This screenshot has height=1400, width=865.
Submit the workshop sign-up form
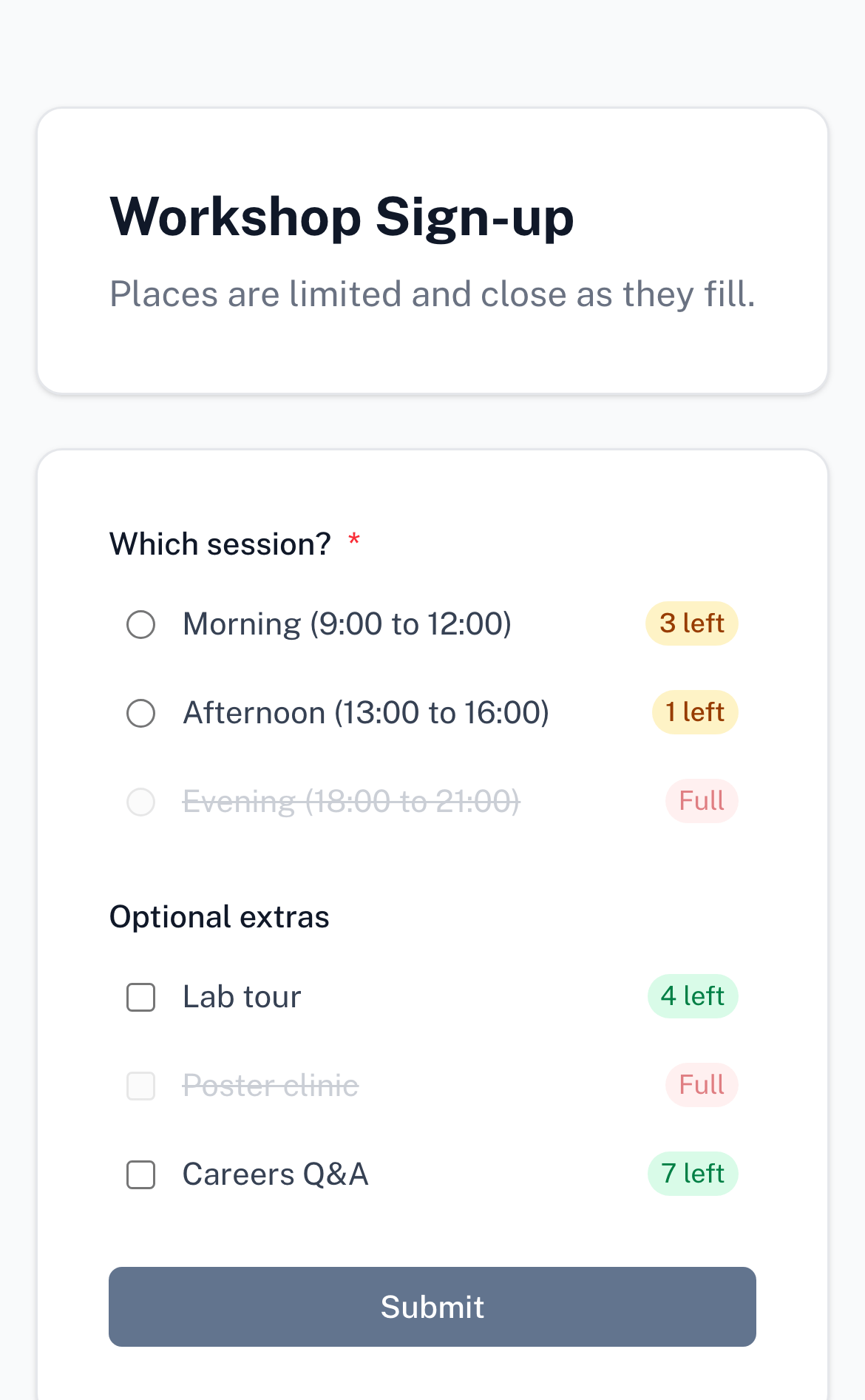click(432, 1307)
